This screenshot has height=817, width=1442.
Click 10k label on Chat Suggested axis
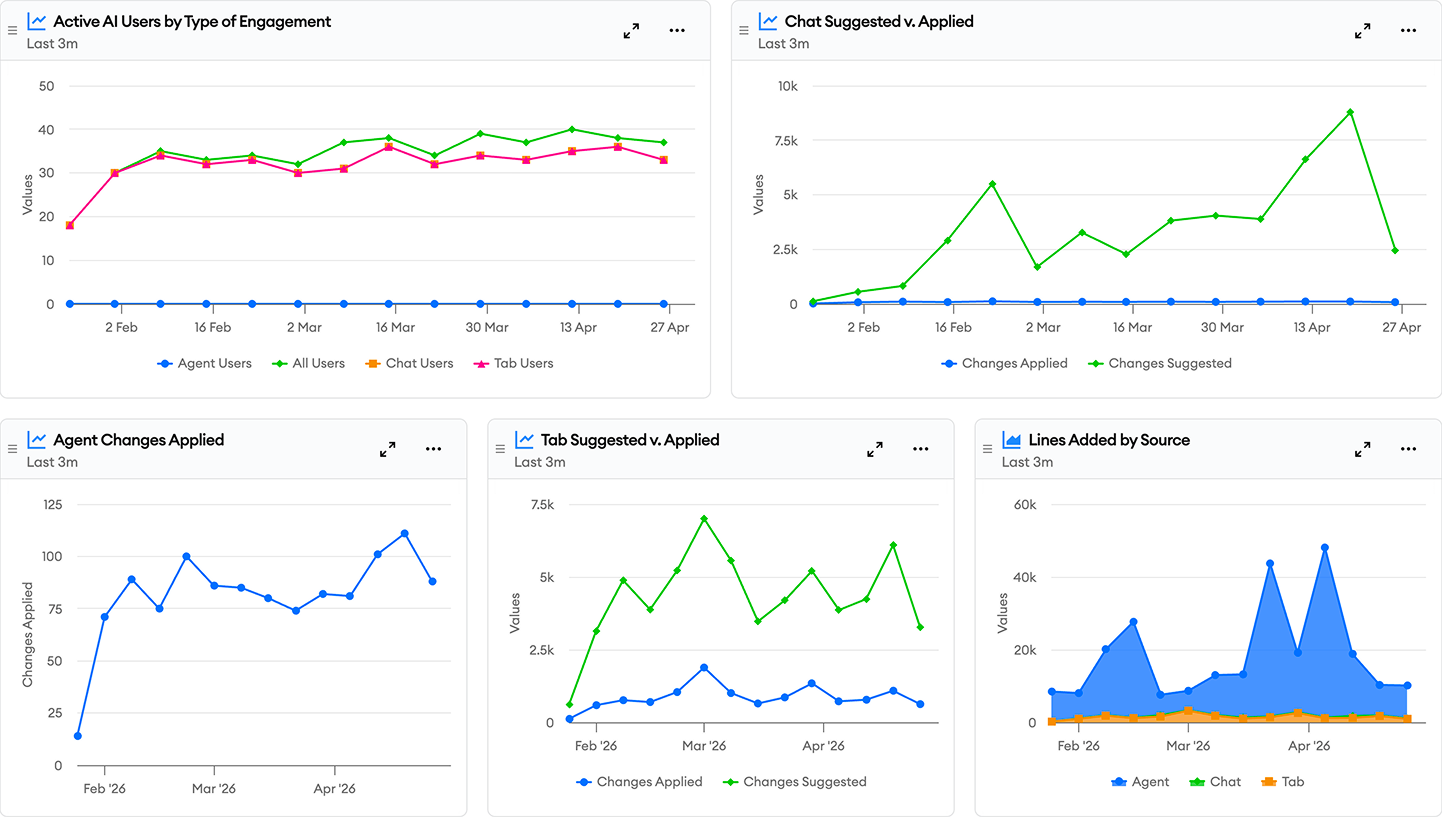[x=787, y=86]
